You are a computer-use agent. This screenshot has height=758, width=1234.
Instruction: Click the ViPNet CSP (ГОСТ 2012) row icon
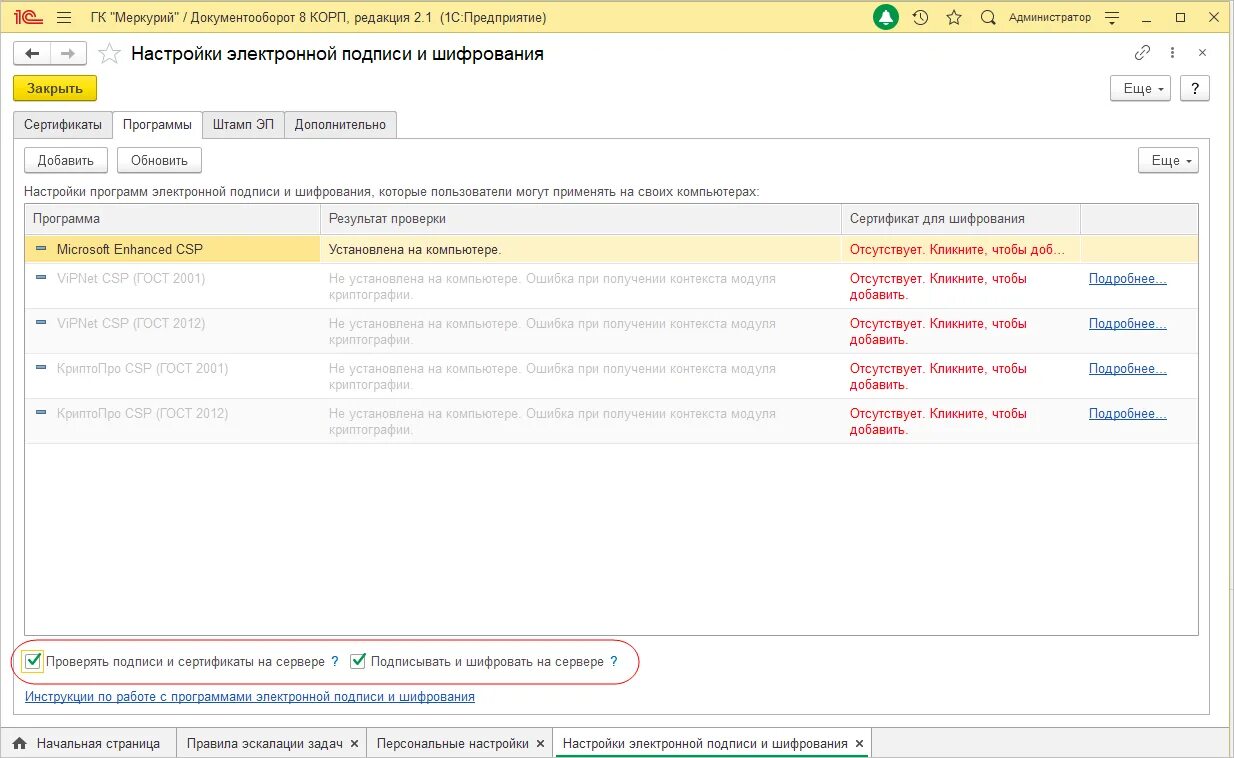point(41,323)
